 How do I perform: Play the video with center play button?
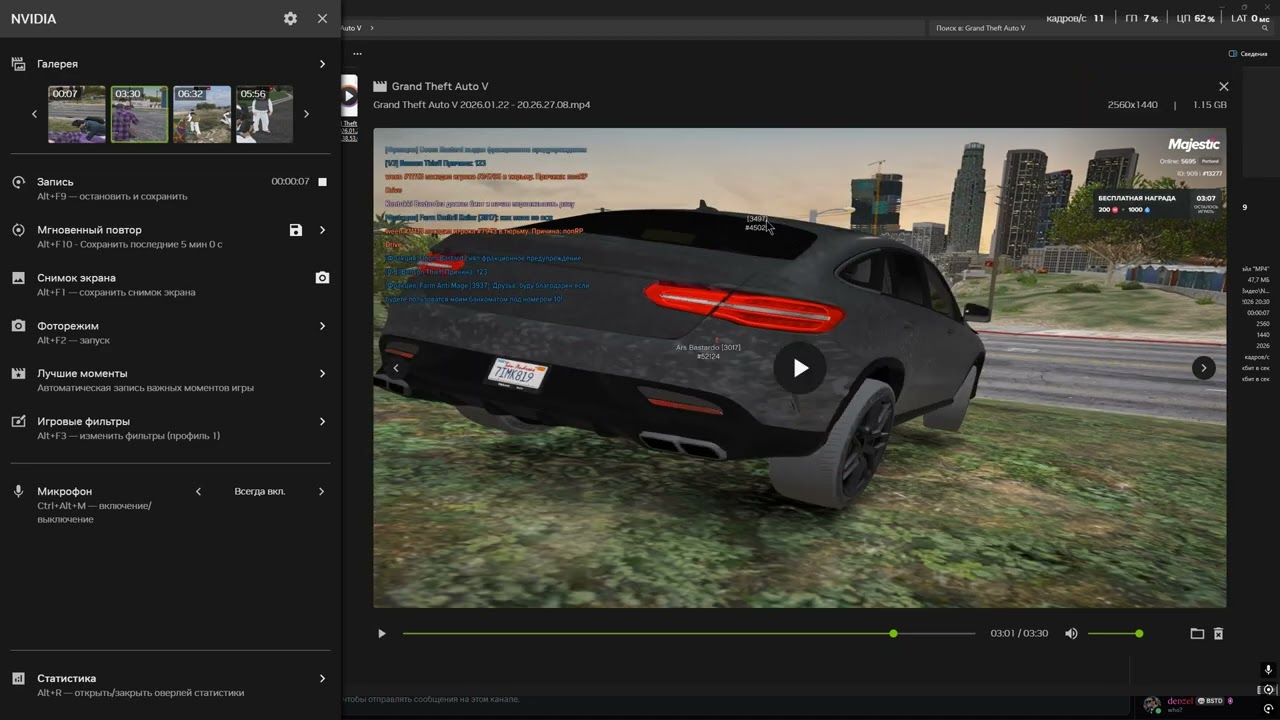[800, 368]
